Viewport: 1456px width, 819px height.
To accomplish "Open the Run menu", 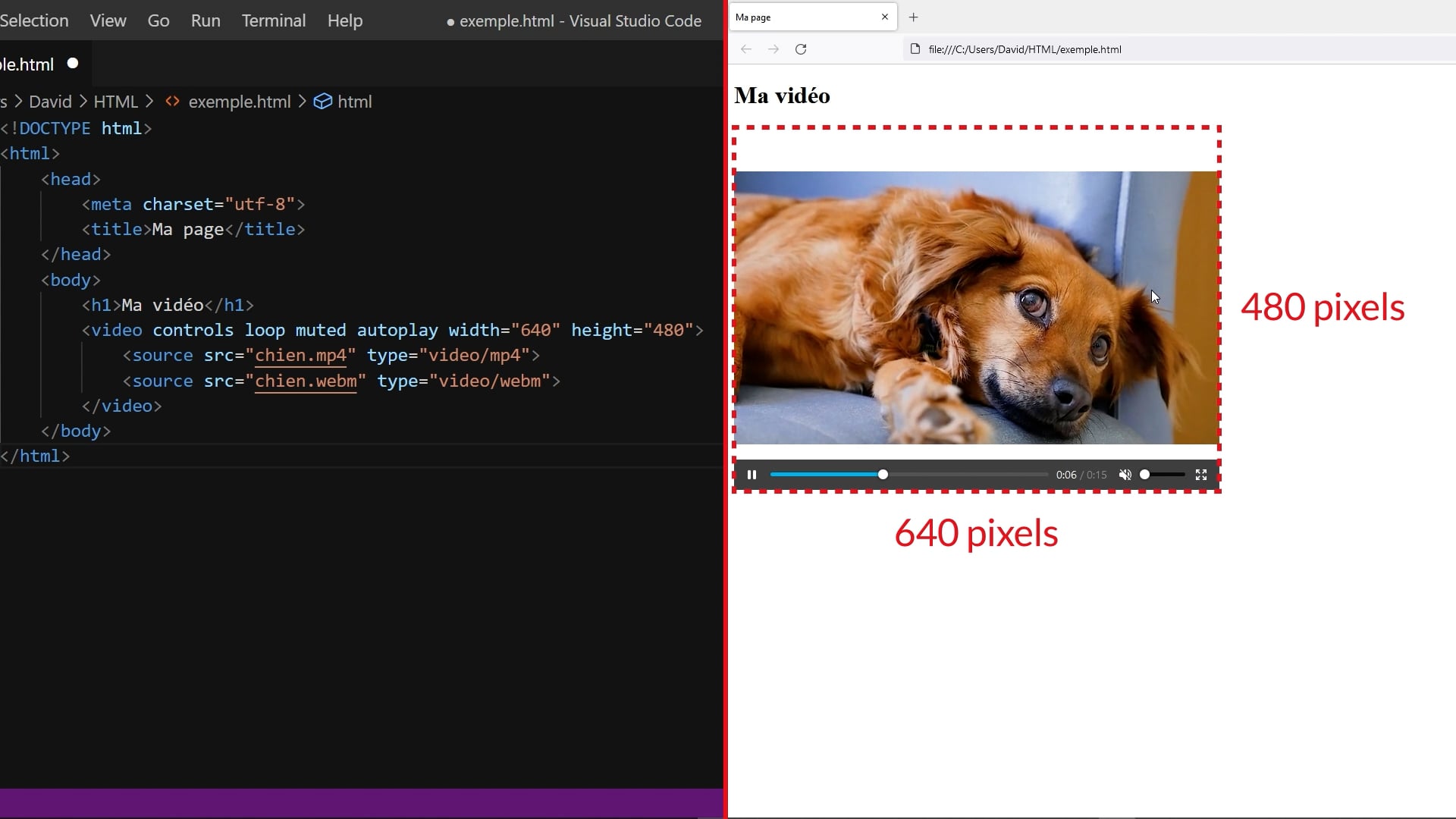I will pyautogui.click(x=206, y=20).
